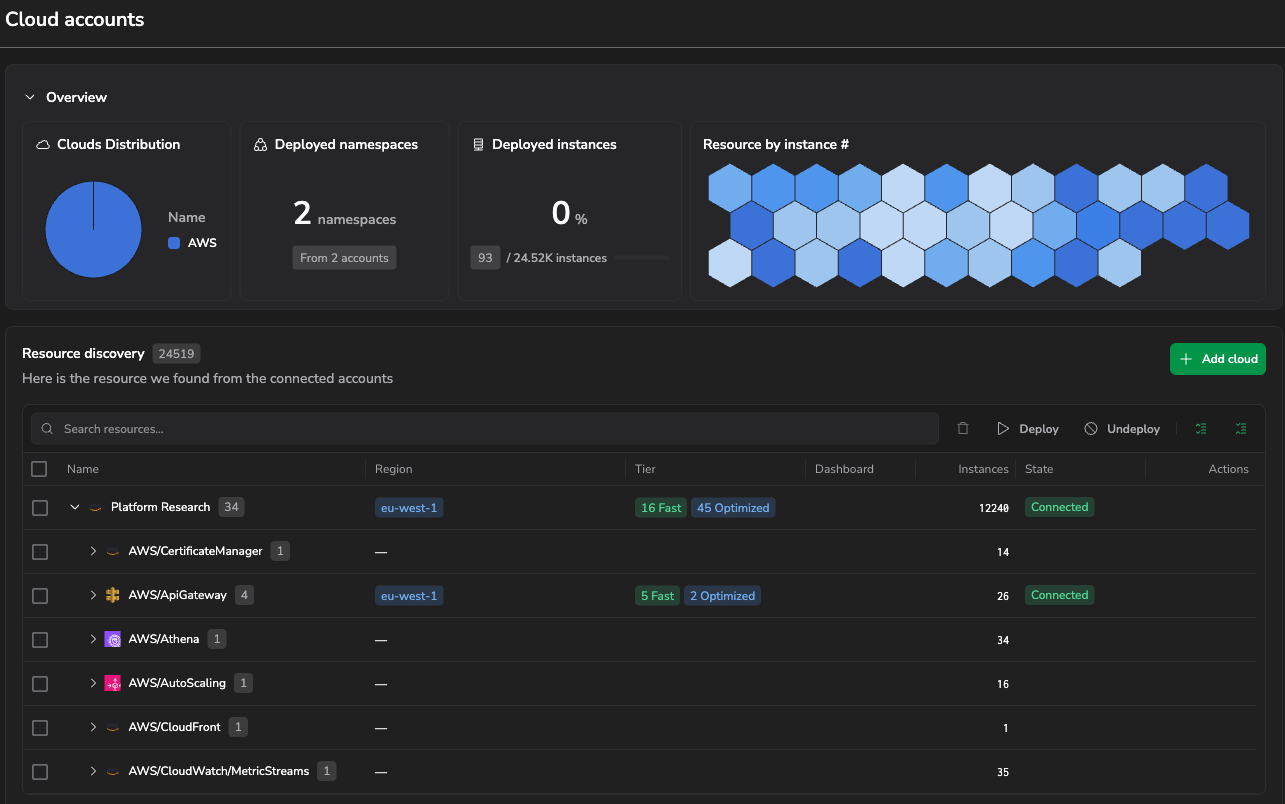The image size is (1285, 804).
Task: Check the AWS/CloudFront row checkbox
Action: (40, 728)
